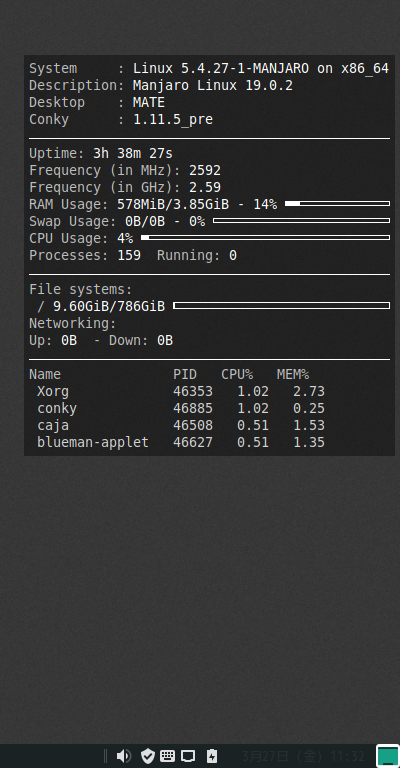Click the teal show-desktop button

click(x=388, y=756)
